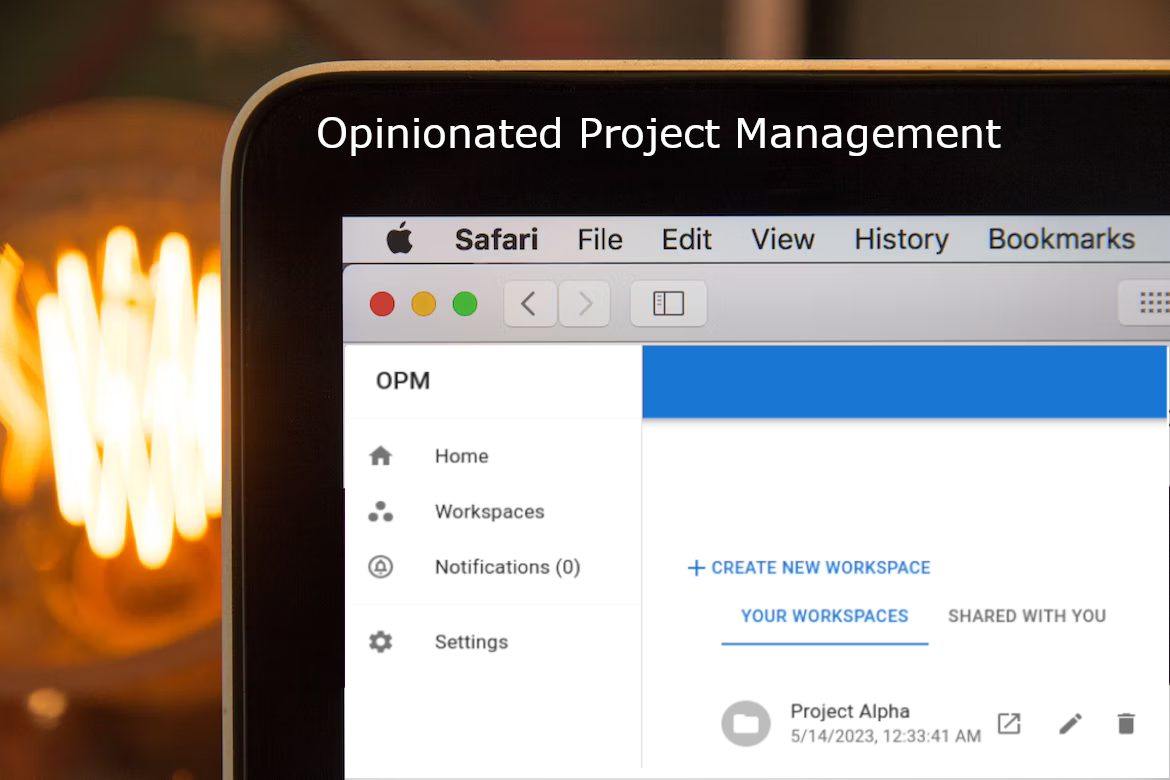Go to Home via the house icon
Image resolution: width=1170 pixels, height=780 pixels.
click(381, 456)
